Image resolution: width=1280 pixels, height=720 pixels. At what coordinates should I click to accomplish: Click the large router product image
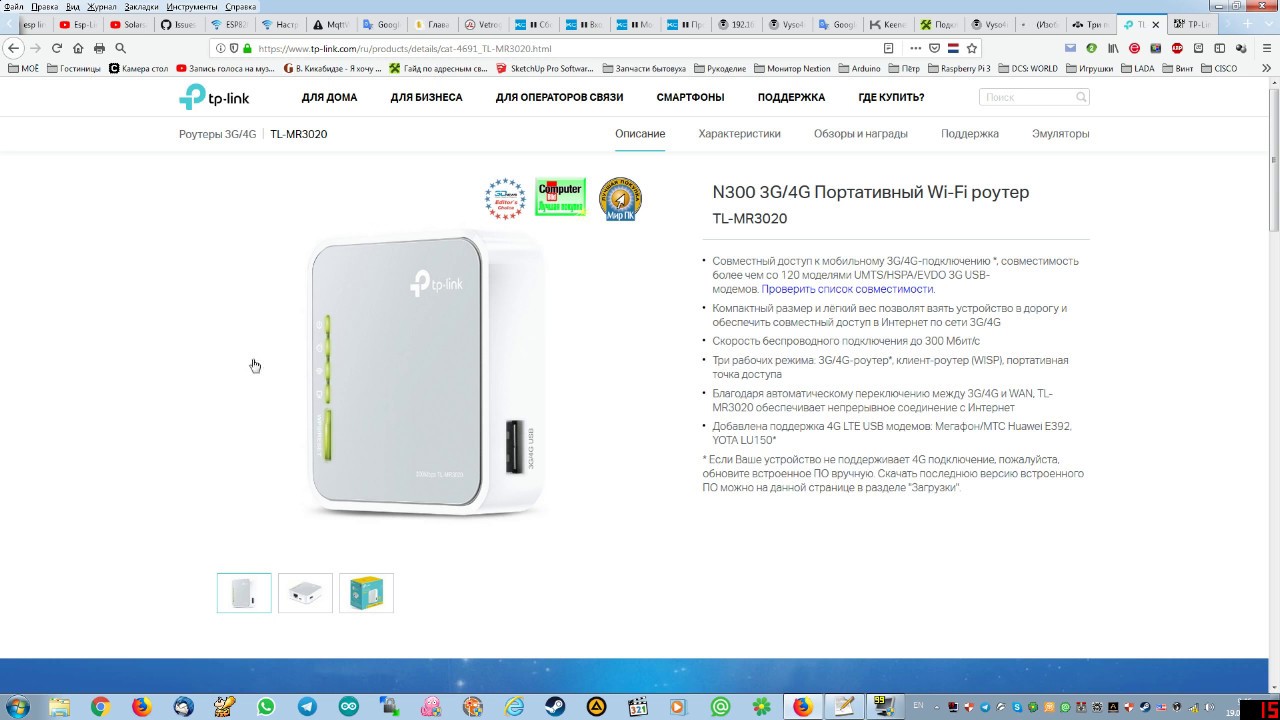(428, 372)
